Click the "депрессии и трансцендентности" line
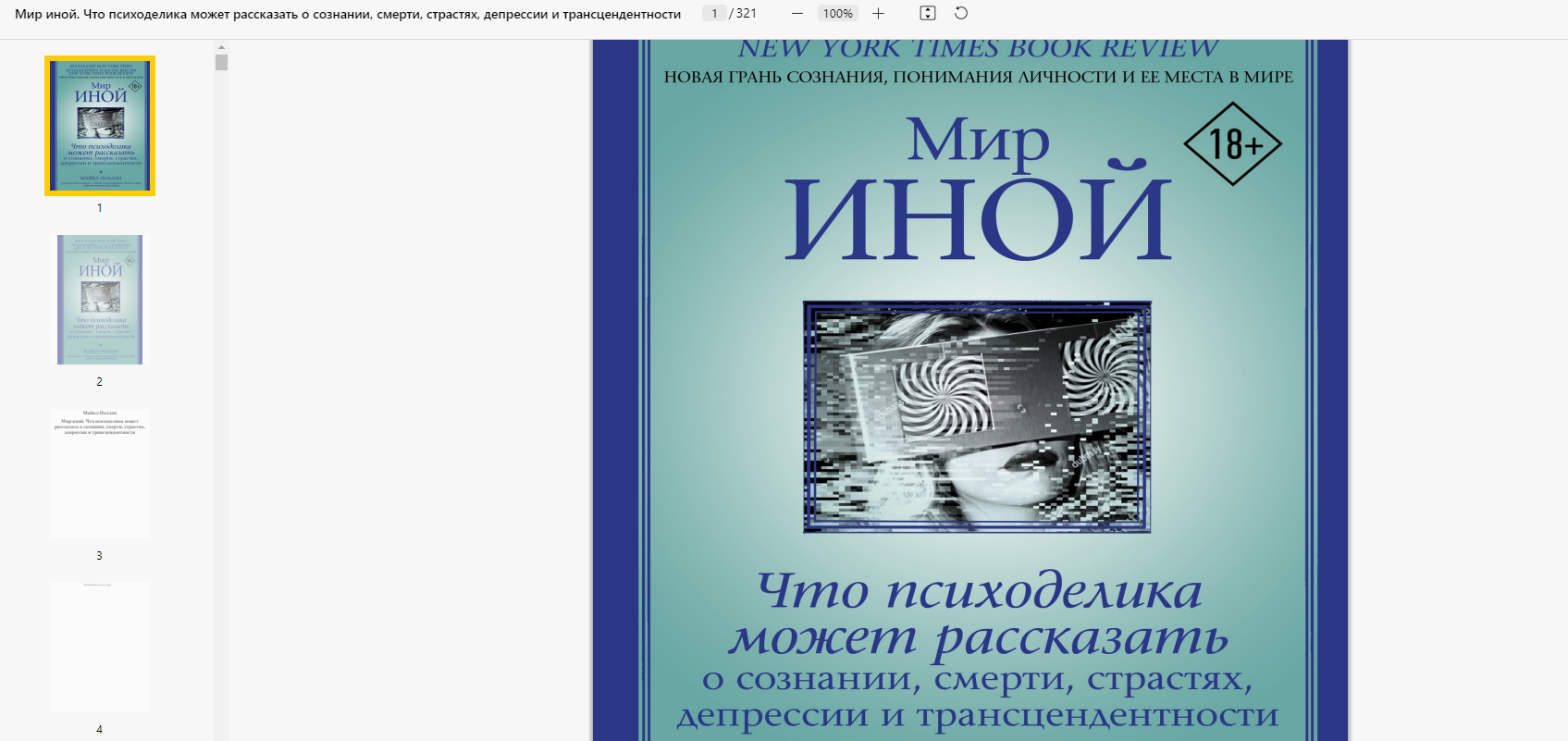Image resolution: width=1568 pixels, height=741 pixels. [x=978, y=715]
